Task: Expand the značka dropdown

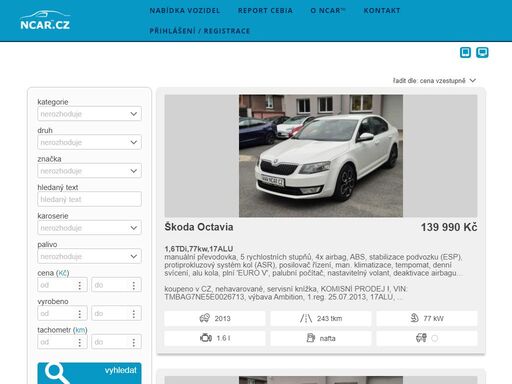Action: click(89, 171)
